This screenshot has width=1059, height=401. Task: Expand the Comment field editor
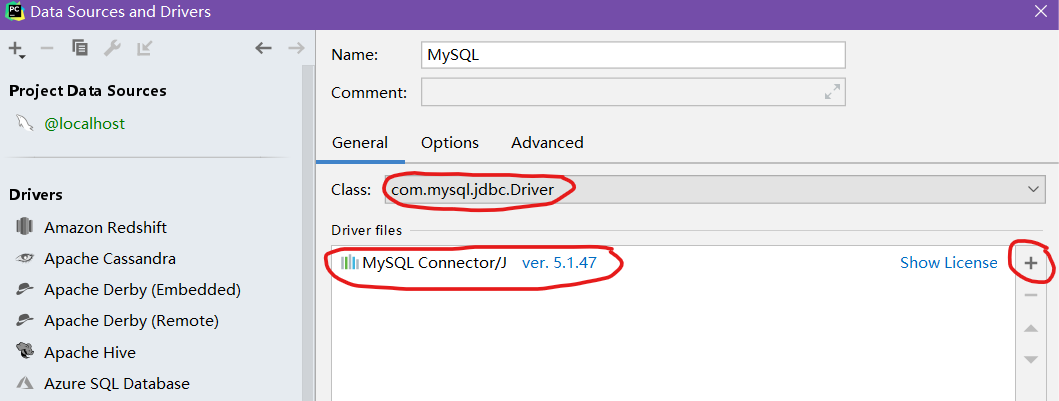click(832, 92)
